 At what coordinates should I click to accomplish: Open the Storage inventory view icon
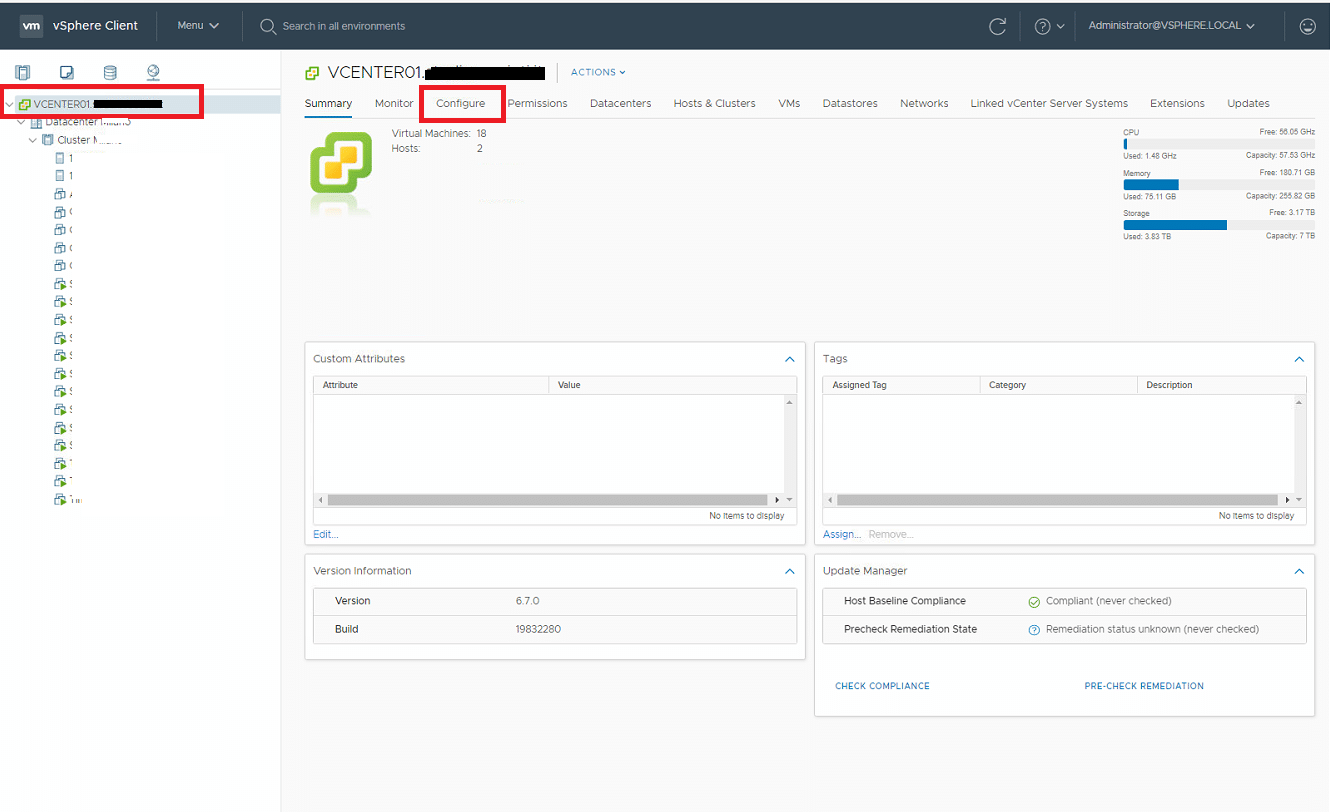pyautogui.click(x=110, y=72)
